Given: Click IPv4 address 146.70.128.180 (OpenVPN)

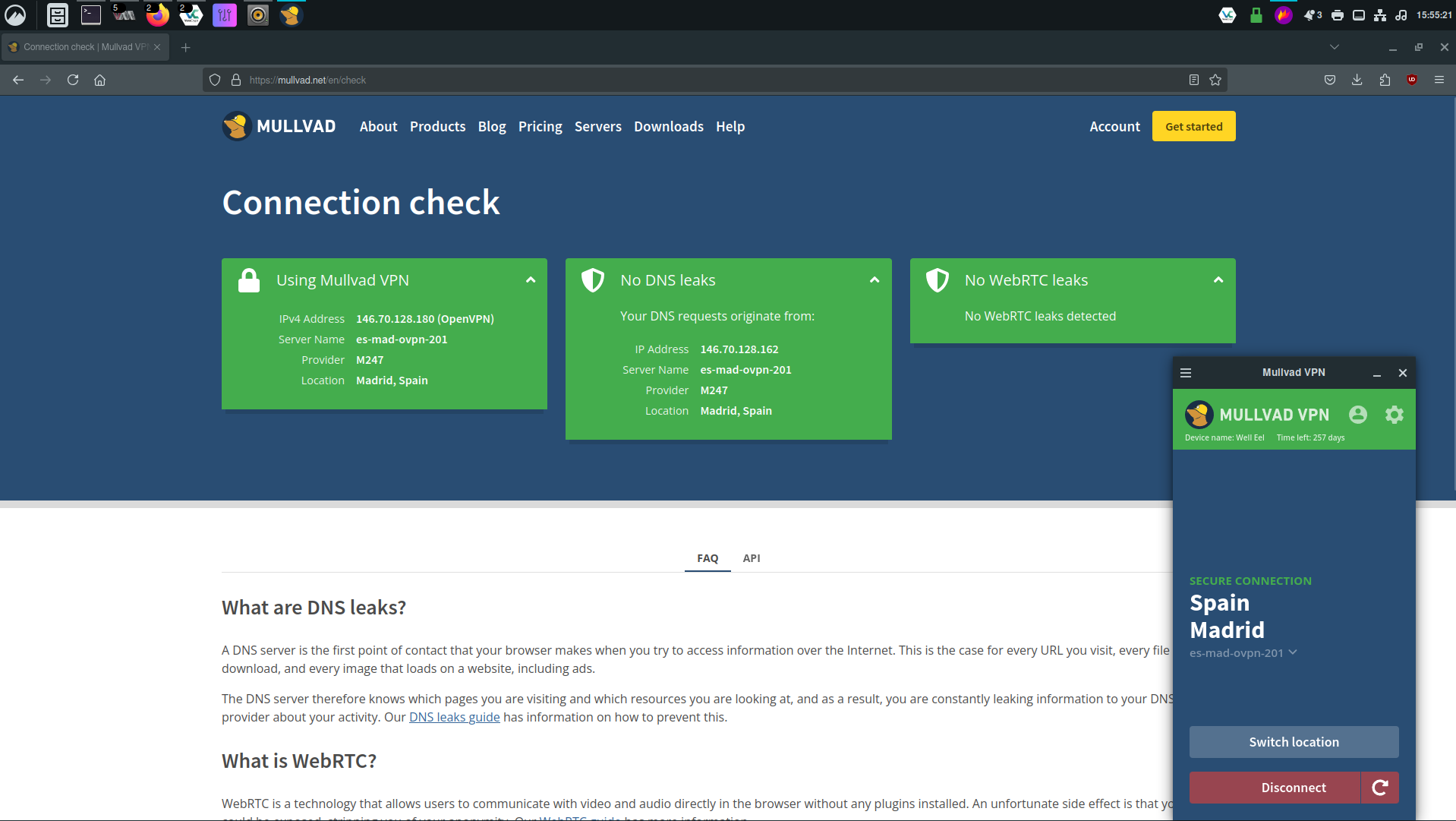Looking at the screenshot, I should coord(425,319).
